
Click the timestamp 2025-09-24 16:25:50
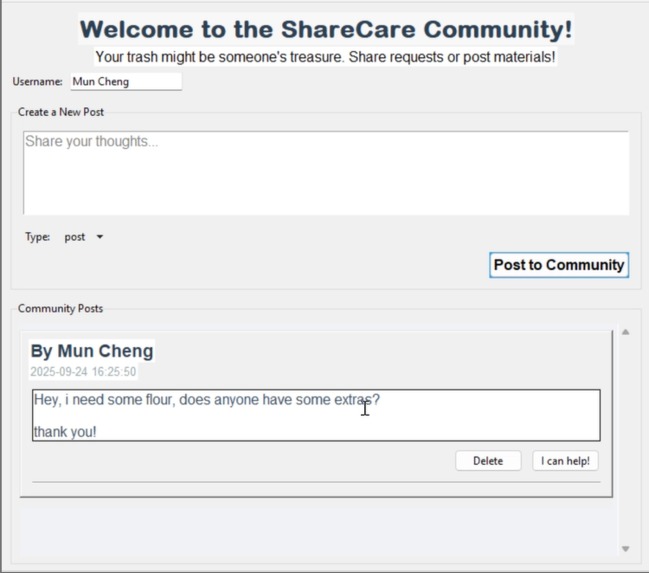point(83,372)
